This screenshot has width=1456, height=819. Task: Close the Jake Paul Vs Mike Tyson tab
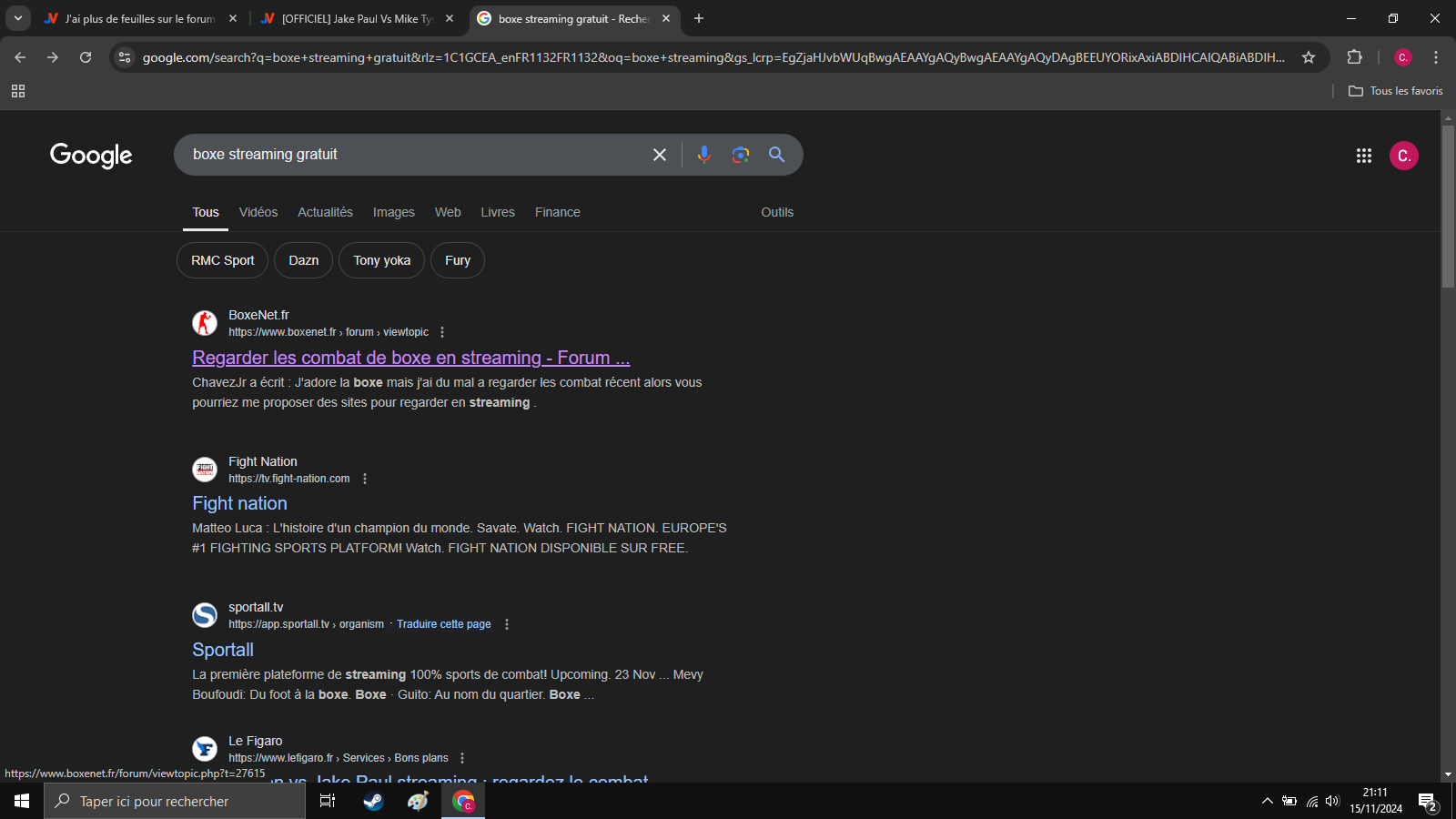(x=450, y=18)
